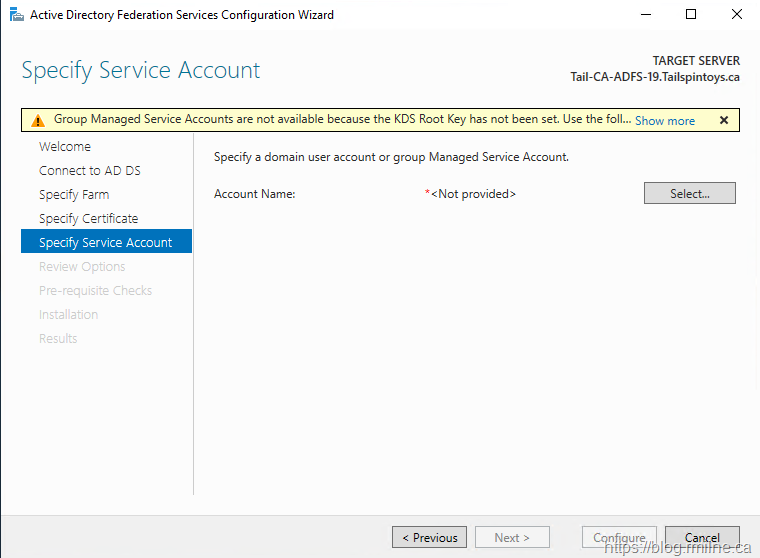Select the Specify Farm step
Viewport: 760px width, 558px height.
point(74,195)
